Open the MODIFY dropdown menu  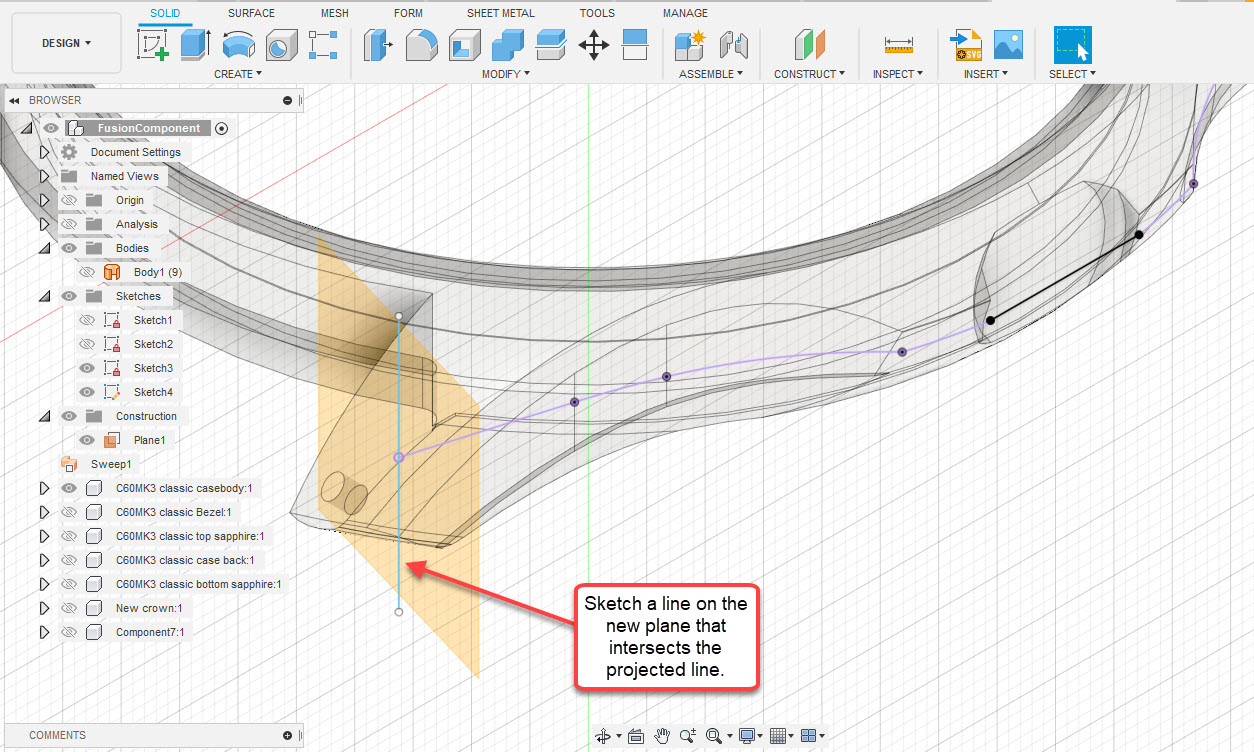tap(502, 73)
